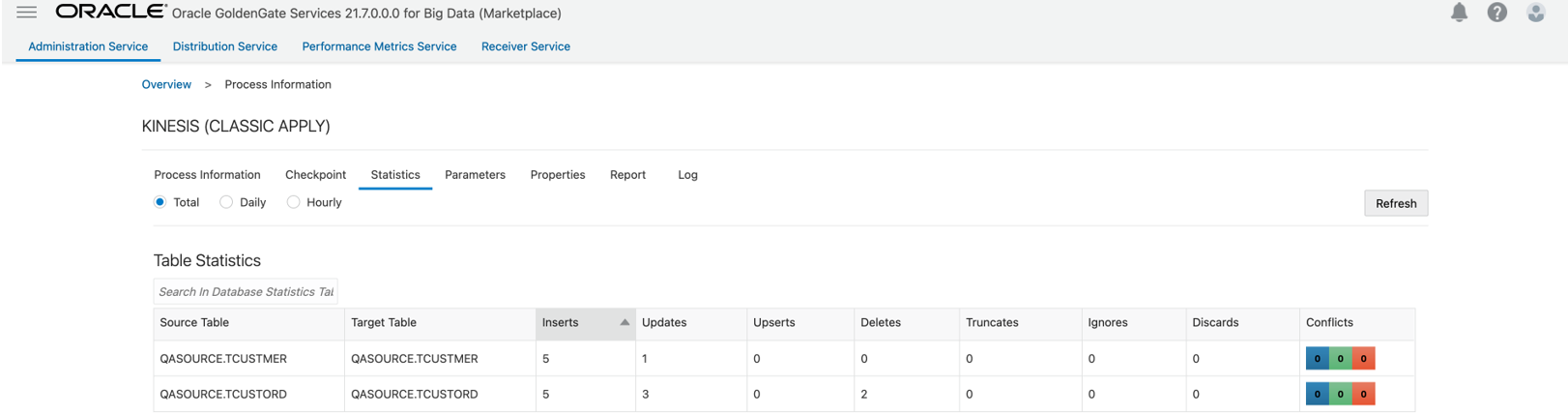Open the Parameters tab

coord(475,175)
